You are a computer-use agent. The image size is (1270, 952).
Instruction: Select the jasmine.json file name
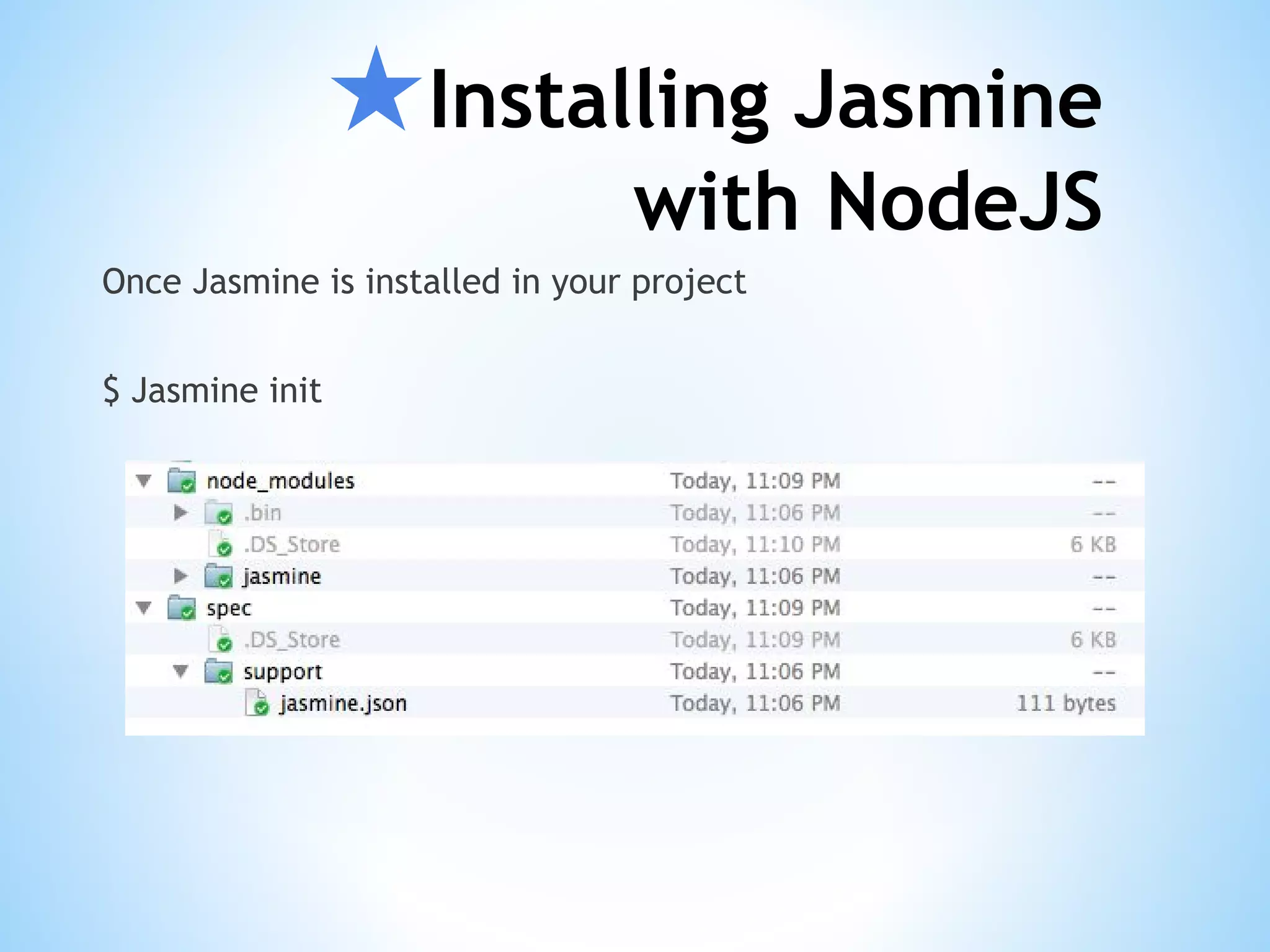tap(343, 703)
